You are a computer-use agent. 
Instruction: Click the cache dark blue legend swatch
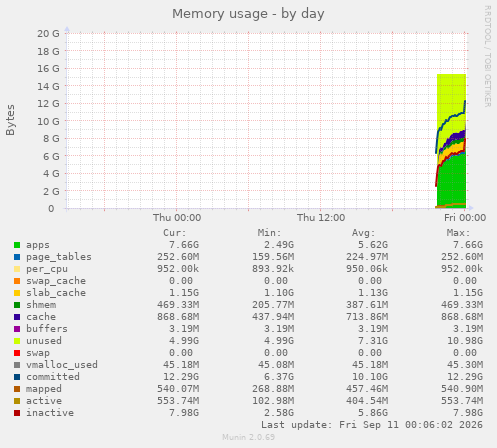point(17,317)
